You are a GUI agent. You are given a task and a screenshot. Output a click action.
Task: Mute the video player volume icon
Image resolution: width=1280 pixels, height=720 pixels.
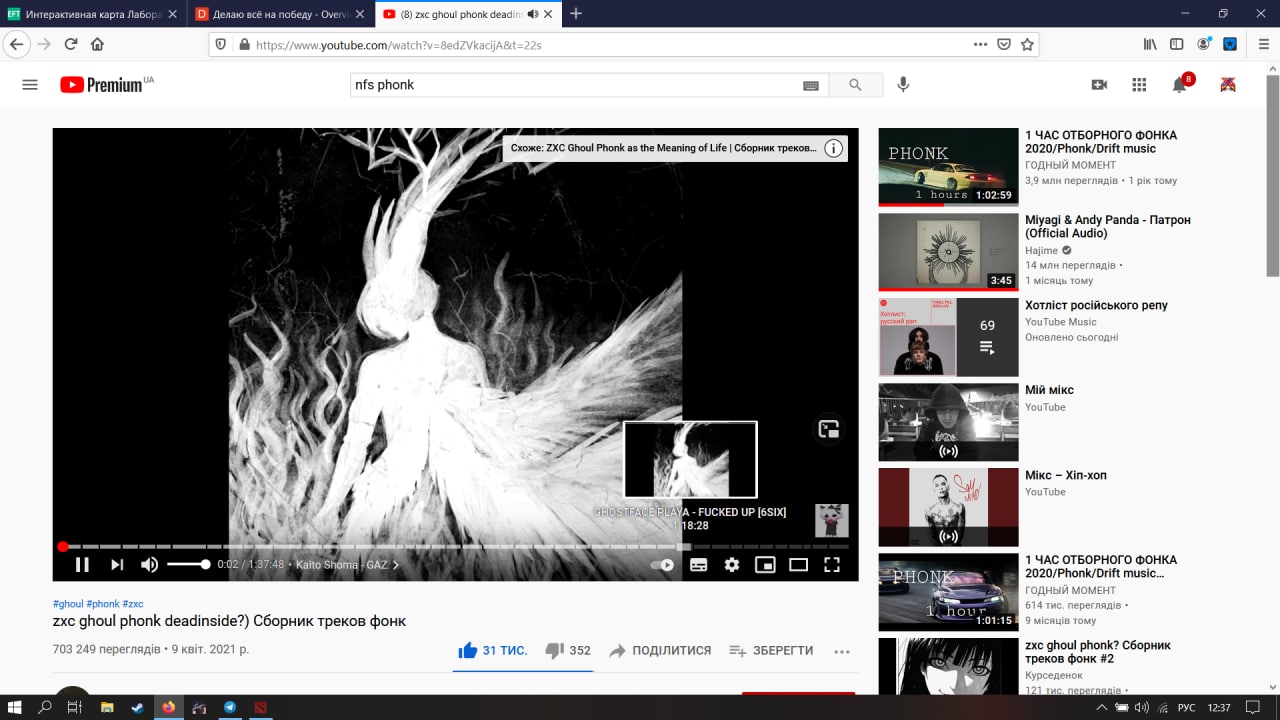pos(149,565)
